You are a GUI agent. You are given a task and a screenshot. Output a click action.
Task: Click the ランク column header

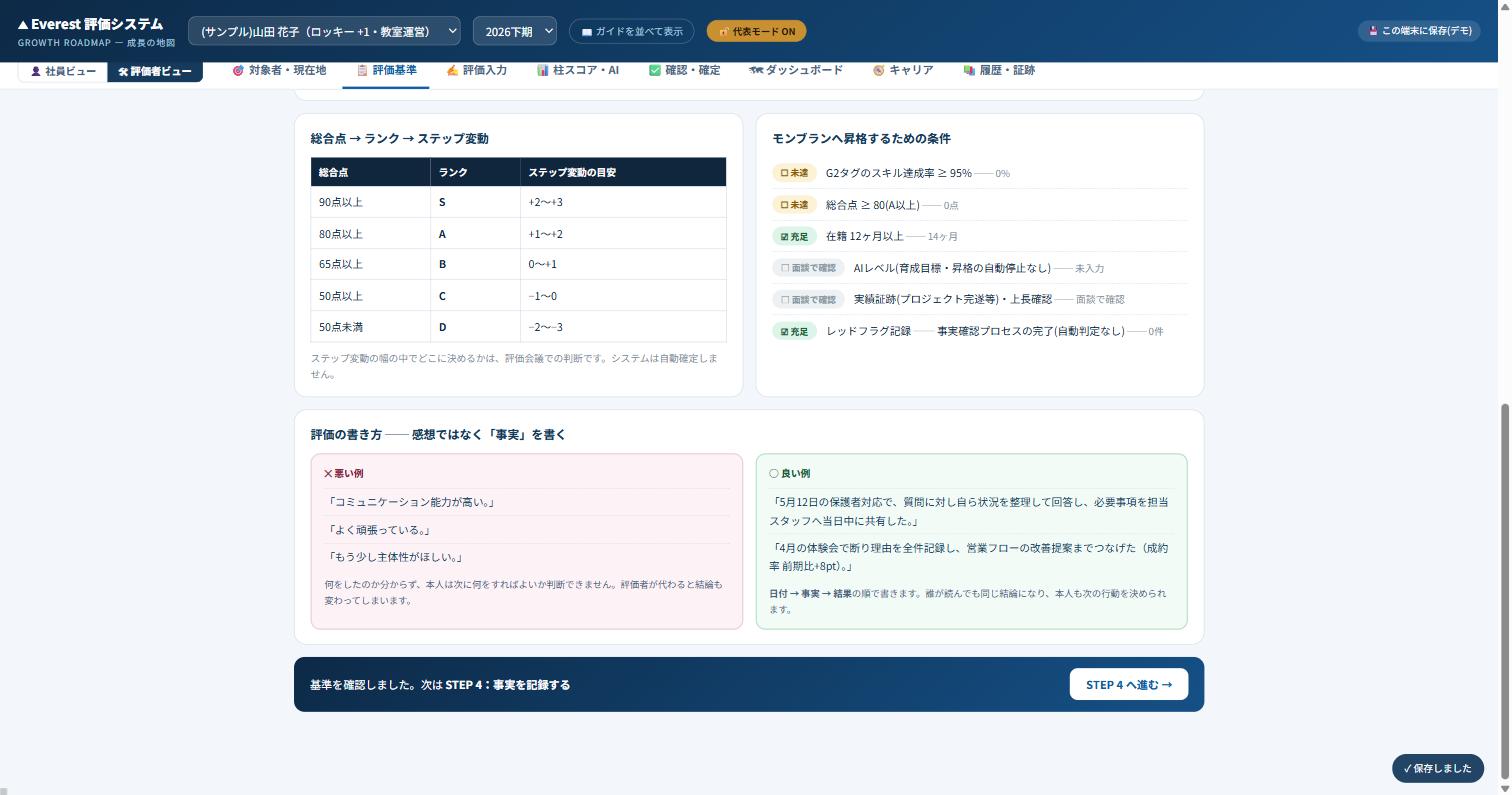coord(476,172)
